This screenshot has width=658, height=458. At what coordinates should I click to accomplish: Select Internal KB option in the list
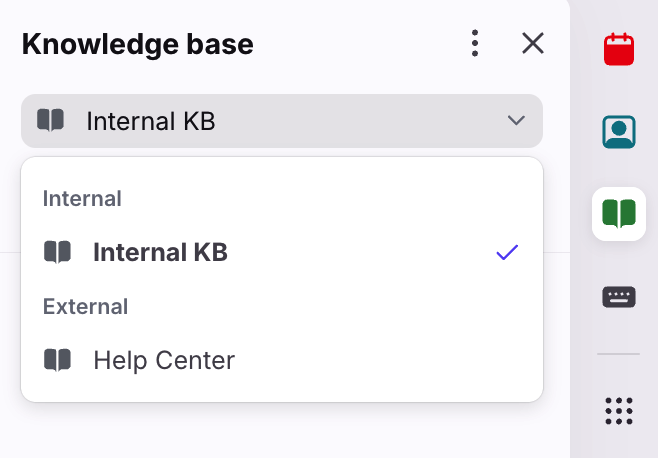[x=282, y=252]
